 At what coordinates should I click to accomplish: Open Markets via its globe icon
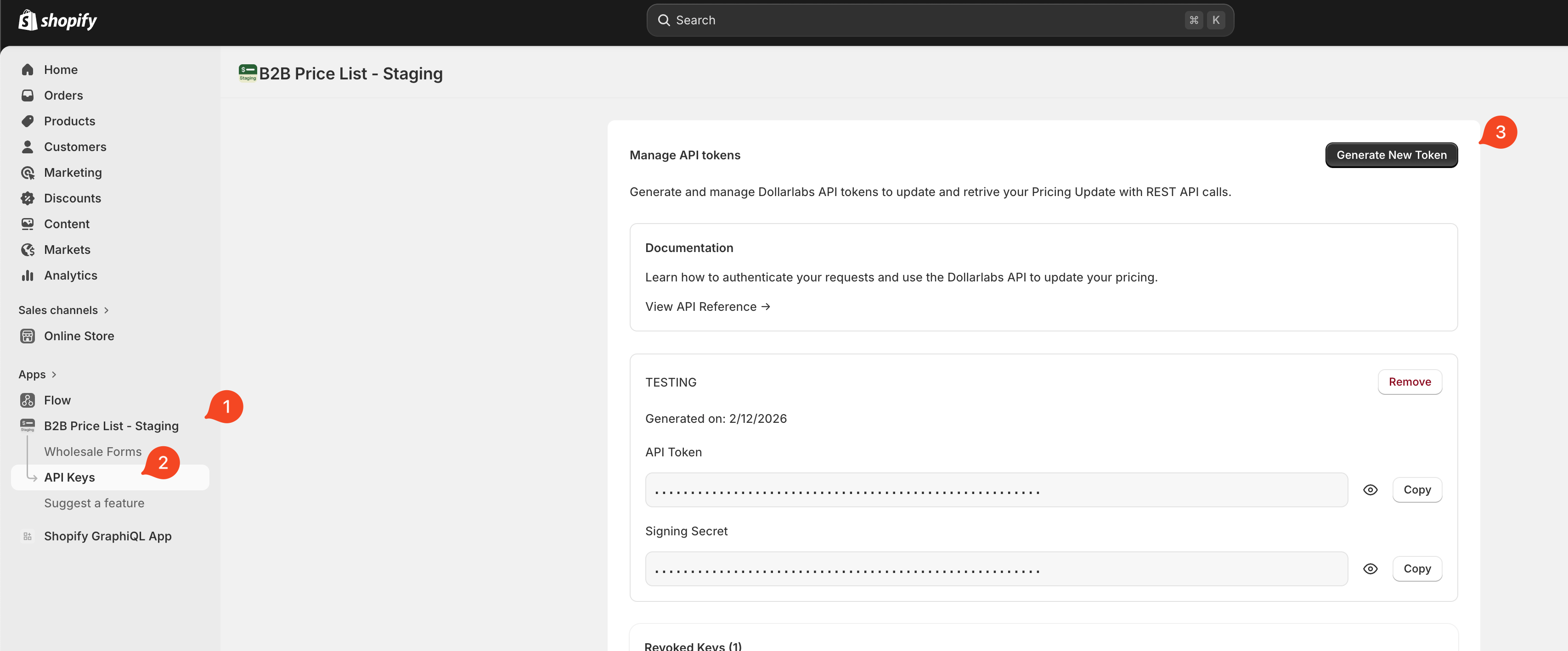[x=28, y=249]
